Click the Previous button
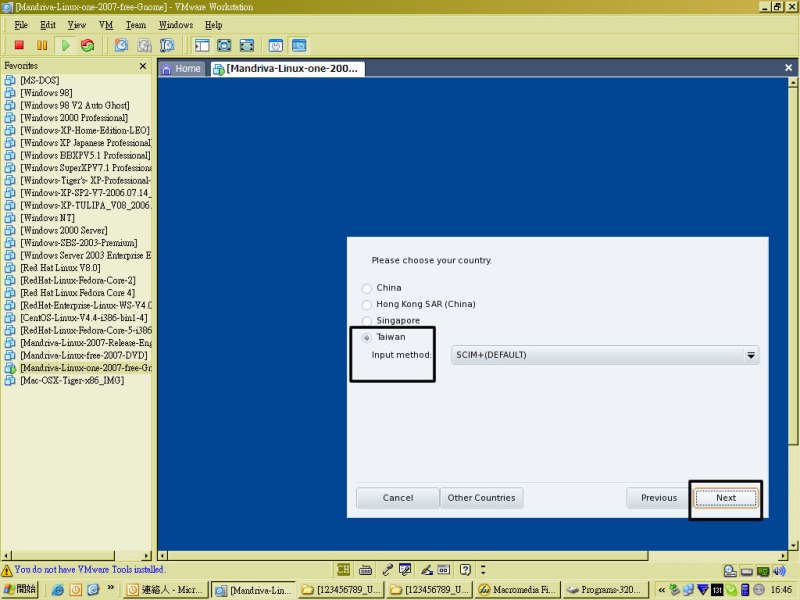 pos(659,498)
